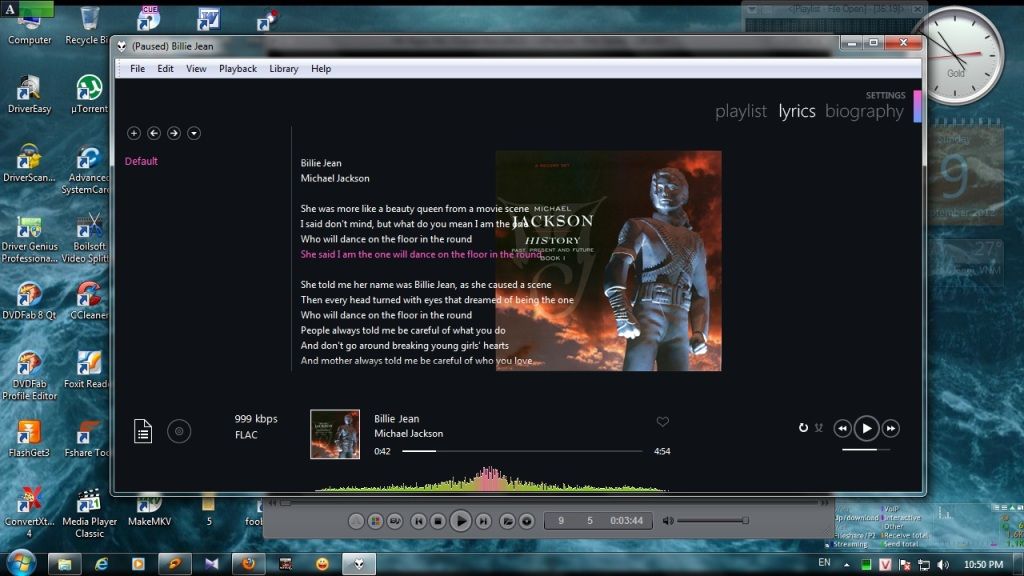Stop playback in the background media player
The height and width of the screenshot is (576, 1024).
(x=438, y=521)
